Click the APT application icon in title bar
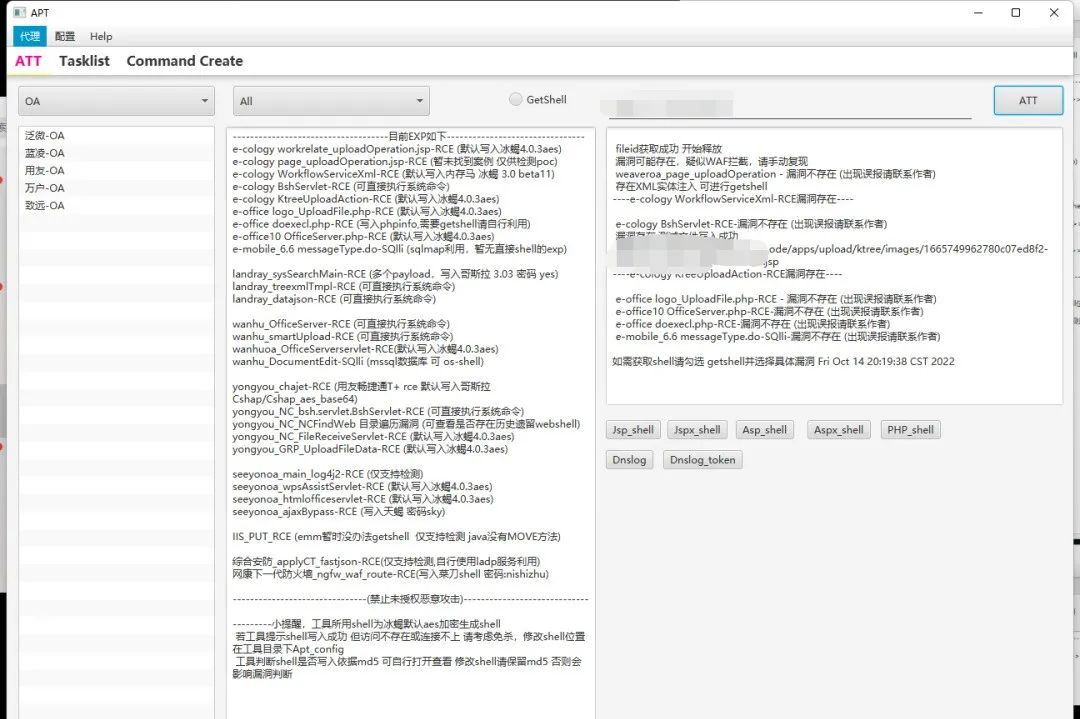 point(19,12)
